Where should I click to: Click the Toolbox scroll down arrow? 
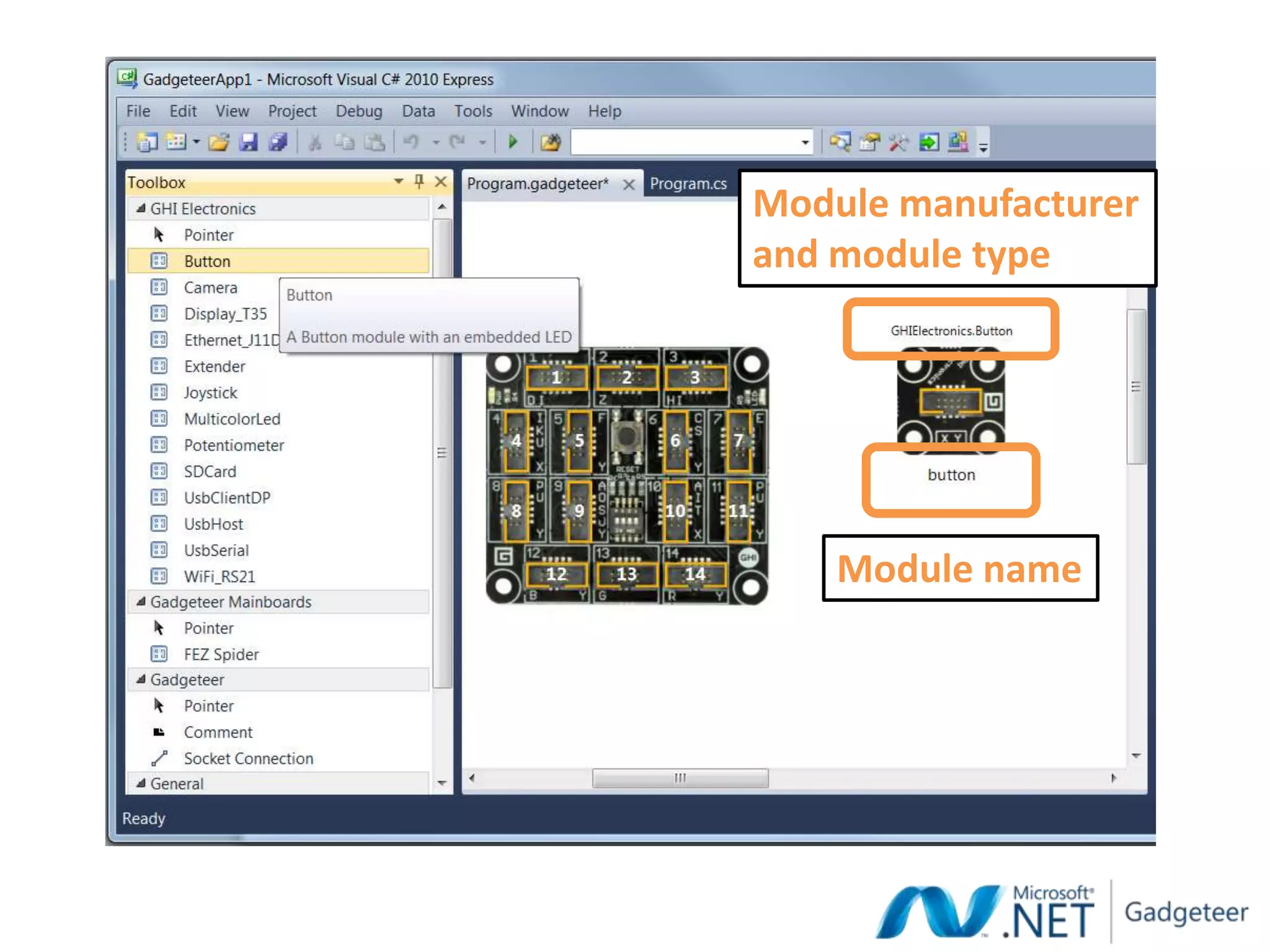point(442,783)
